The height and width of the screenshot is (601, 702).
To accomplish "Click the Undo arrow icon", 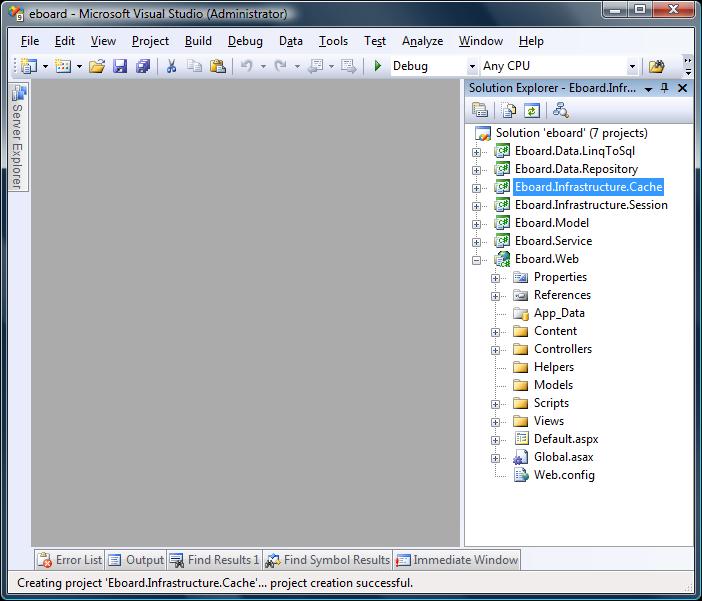I will click(247, 66).
